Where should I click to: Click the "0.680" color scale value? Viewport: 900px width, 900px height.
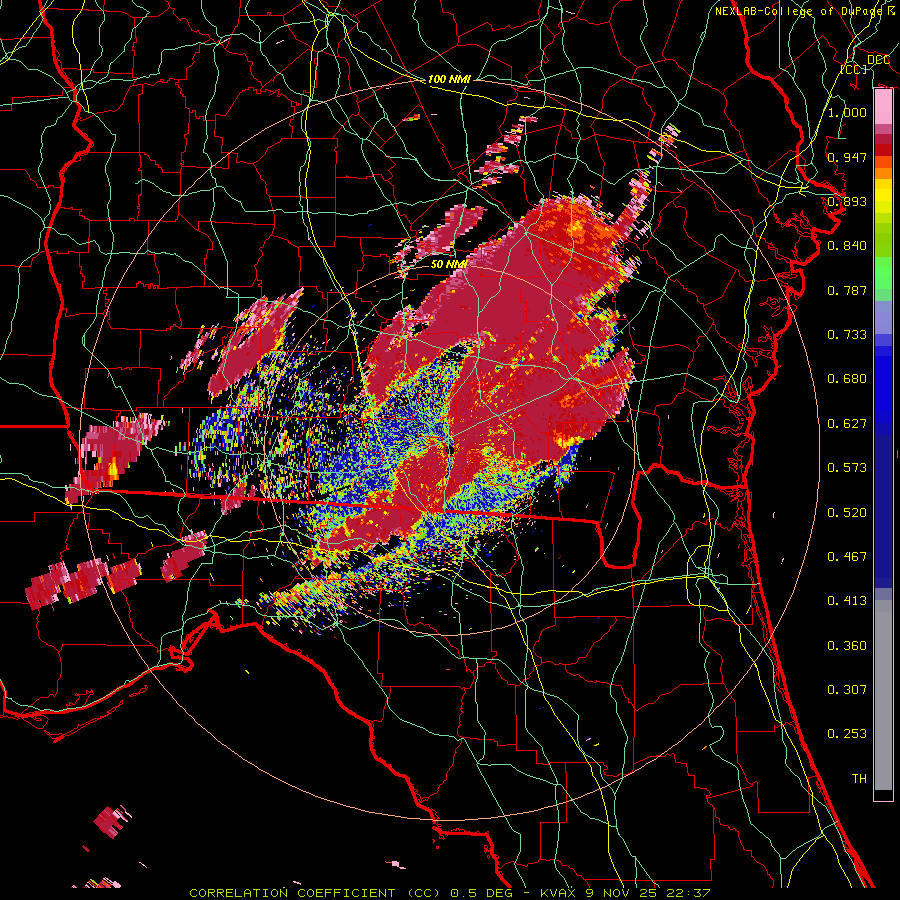click(847, 379)
